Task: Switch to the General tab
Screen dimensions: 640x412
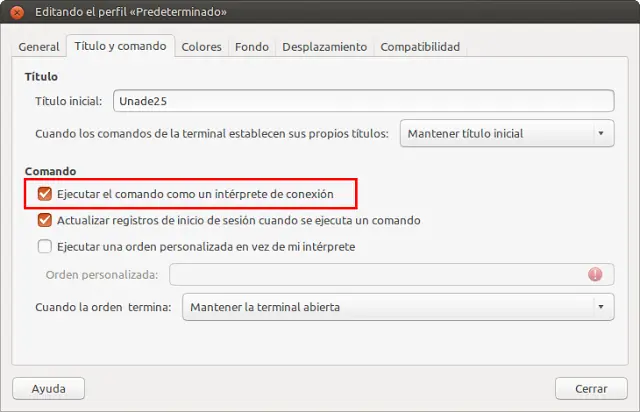Action: click(39, 47)
